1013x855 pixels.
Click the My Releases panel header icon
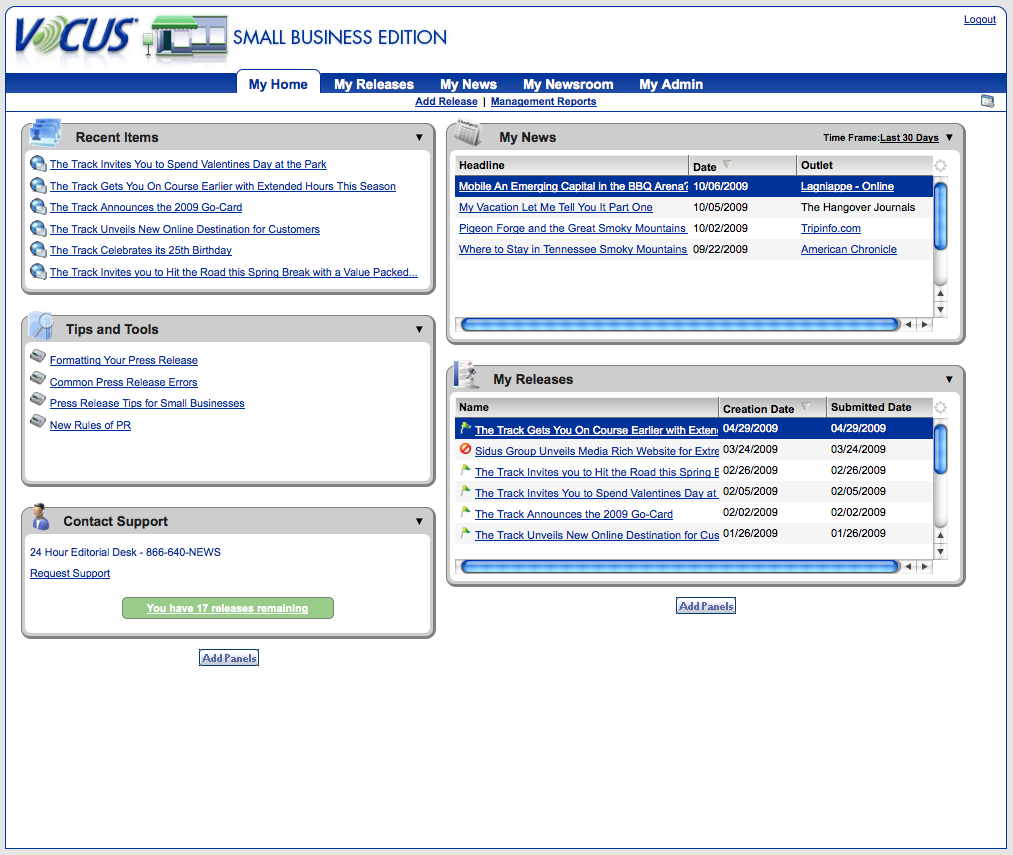tap(466, 375)
